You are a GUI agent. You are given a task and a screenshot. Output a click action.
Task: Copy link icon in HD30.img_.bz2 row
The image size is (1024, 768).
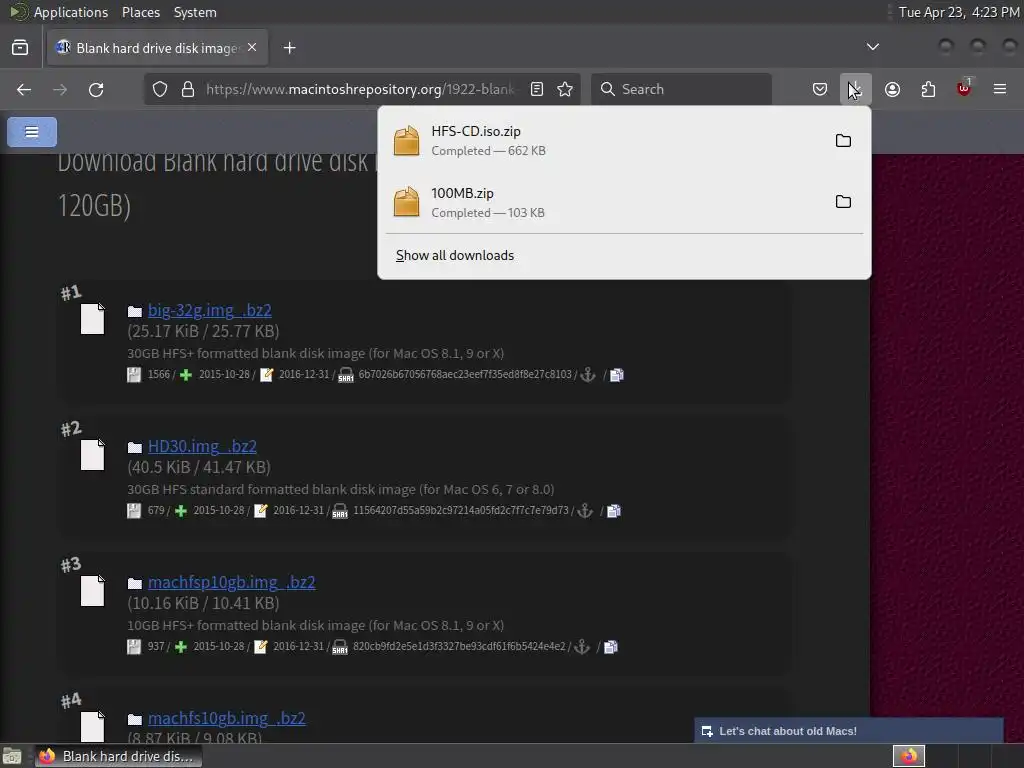[x=614, y=511]
